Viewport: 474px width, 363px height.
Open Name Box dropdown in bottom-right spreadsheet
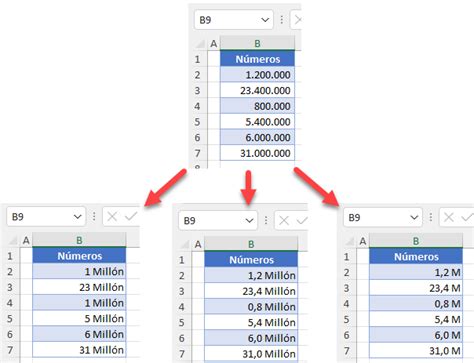(414, 217)
